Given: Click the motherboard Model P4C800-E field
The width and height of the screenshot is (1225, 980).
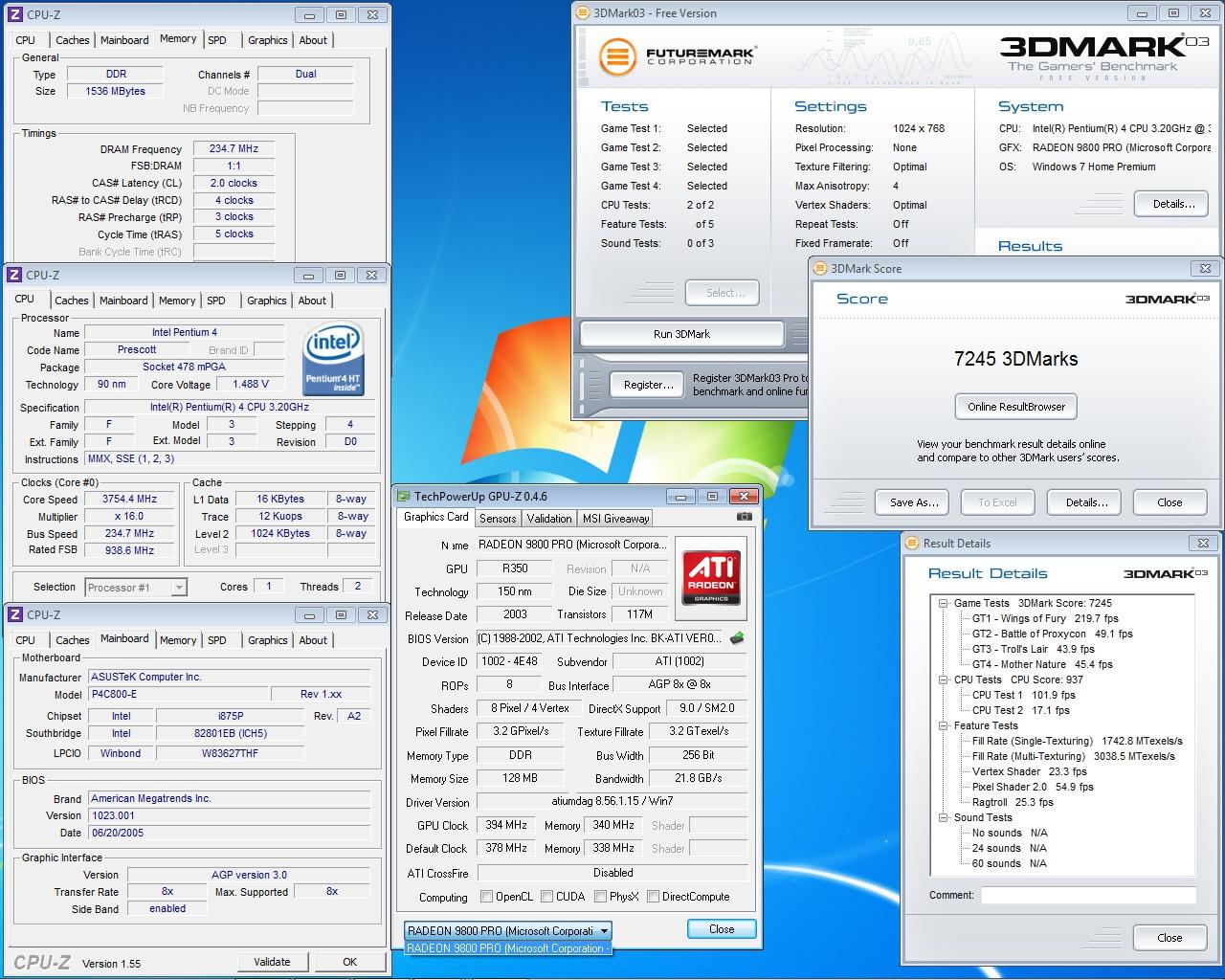Looking at the screenshot, I should [177, 694].
